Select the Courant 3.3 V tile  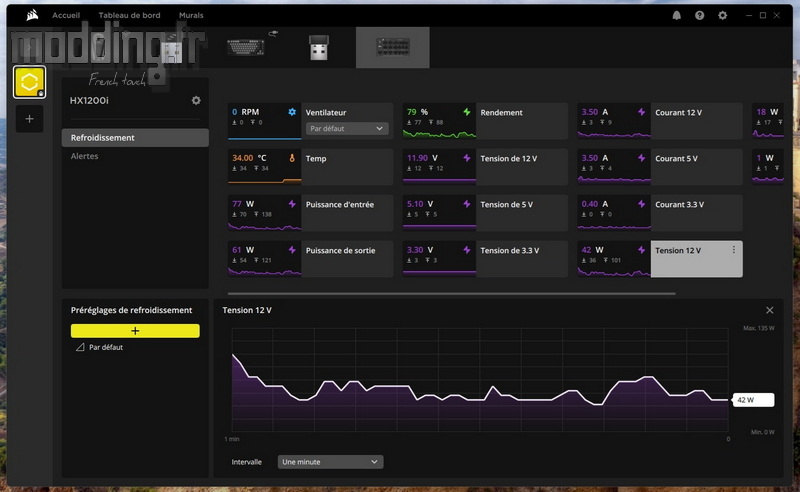click(x=660, y=213)
